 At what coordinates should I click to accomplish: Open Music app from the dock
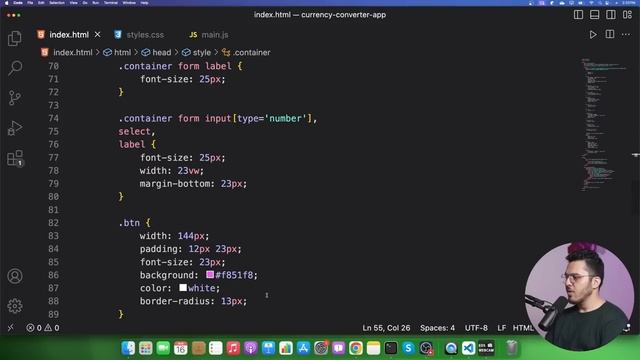point(233,348)
